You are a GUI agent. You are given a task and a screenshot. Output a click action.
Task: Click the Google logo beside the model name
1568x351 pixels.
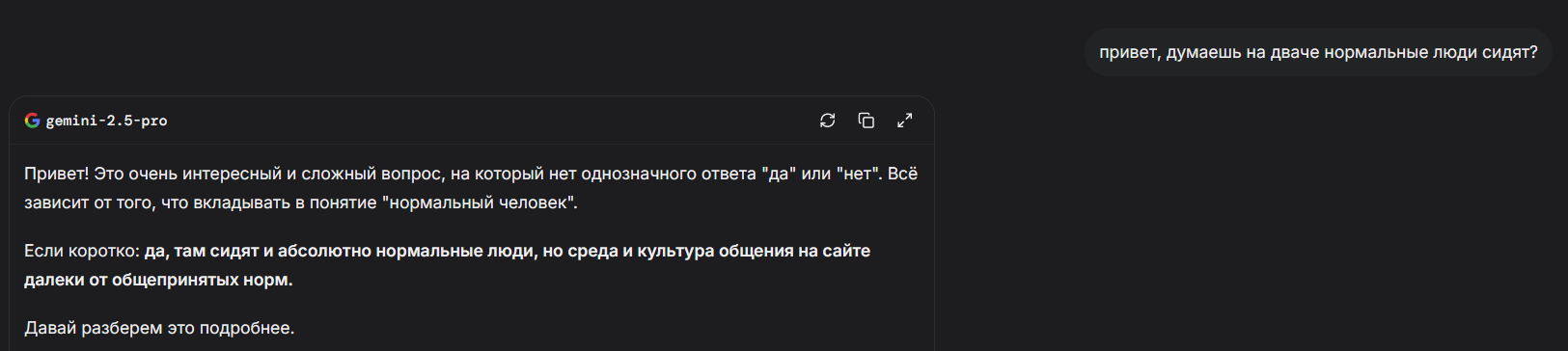(32, 121)
